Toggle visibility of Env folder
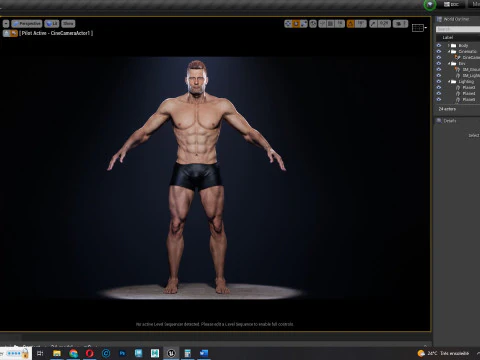 (439, 63)
